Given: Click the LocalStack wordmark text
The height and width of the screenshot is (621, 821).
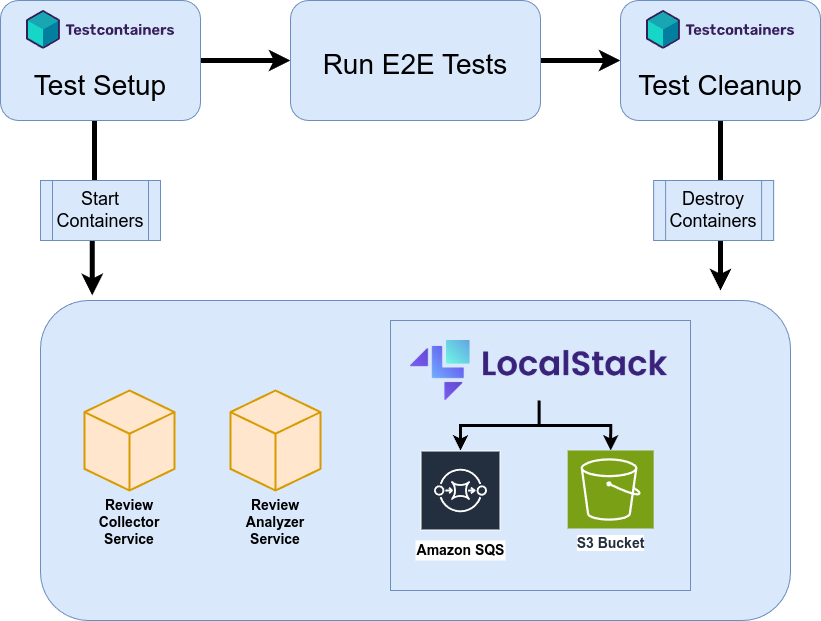Looking at the screenshot, I should [574, 363].
